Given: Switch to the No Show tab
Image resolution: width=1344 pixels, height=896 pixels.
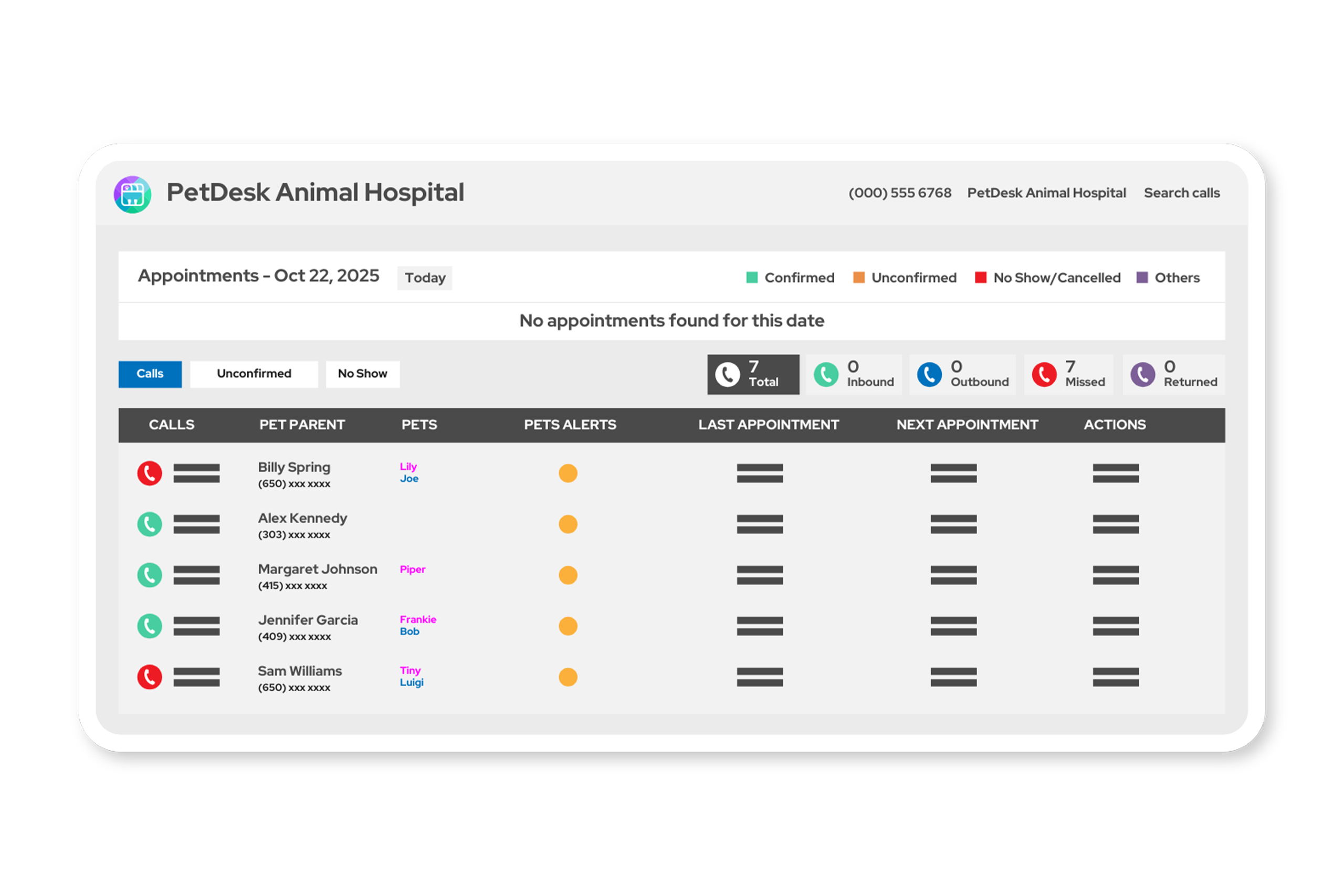Looking at the screenshot, I should pos(362,374).
